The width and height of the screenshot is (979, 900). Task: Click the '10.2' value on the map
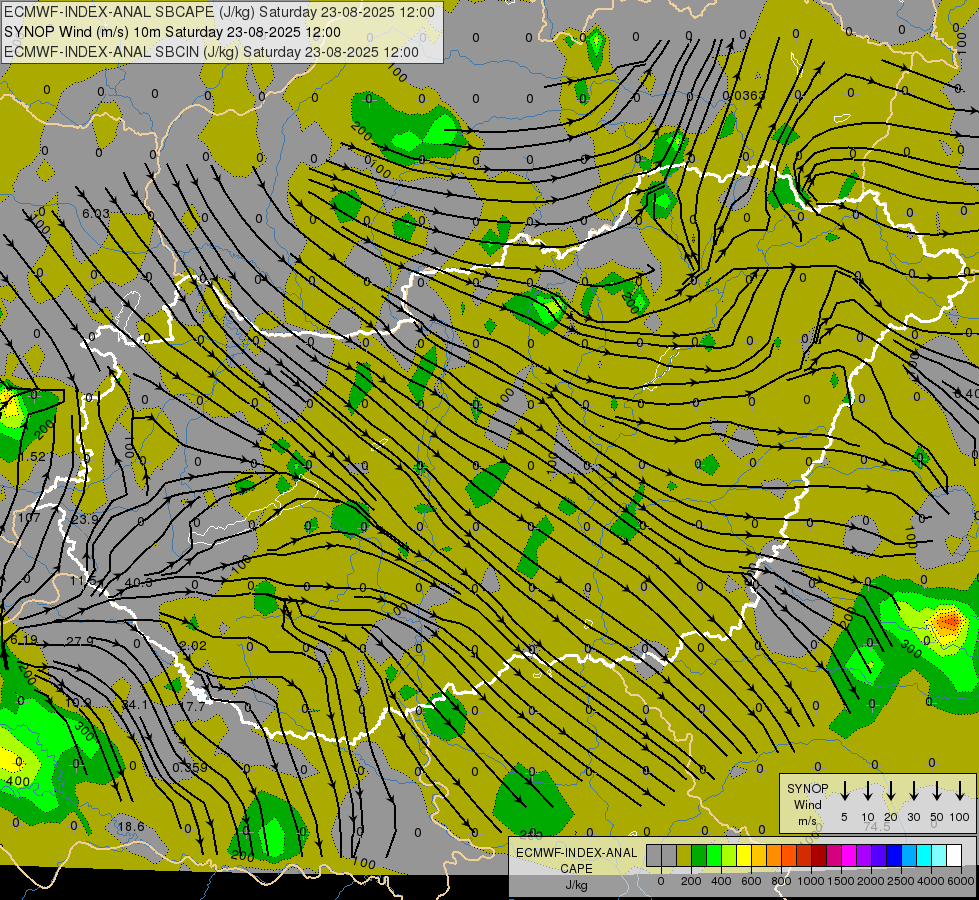tap(78, 703)
